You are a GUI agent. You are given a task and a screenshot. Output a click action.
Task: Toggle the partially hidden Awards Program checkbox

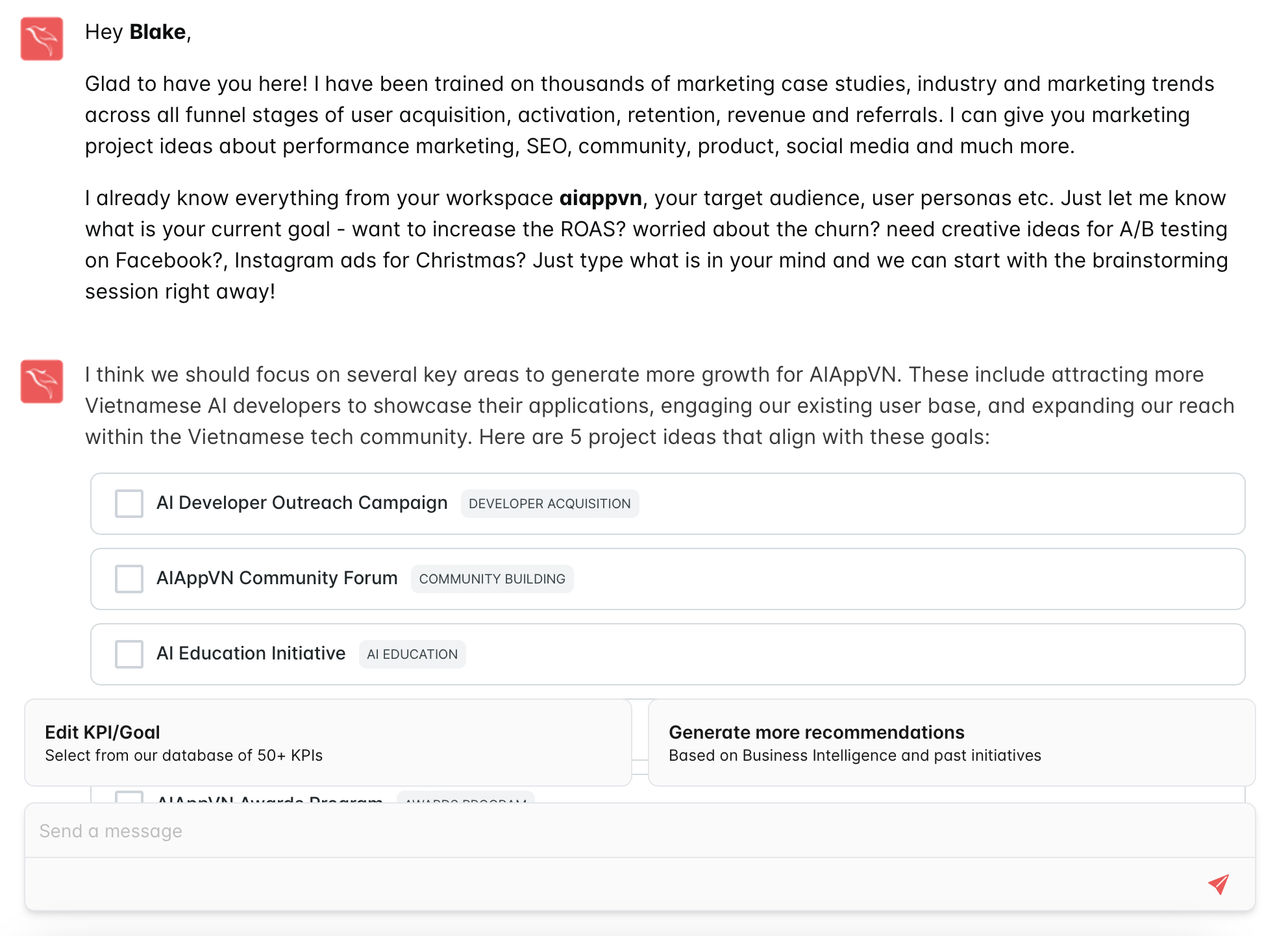(x=129, y=796)
